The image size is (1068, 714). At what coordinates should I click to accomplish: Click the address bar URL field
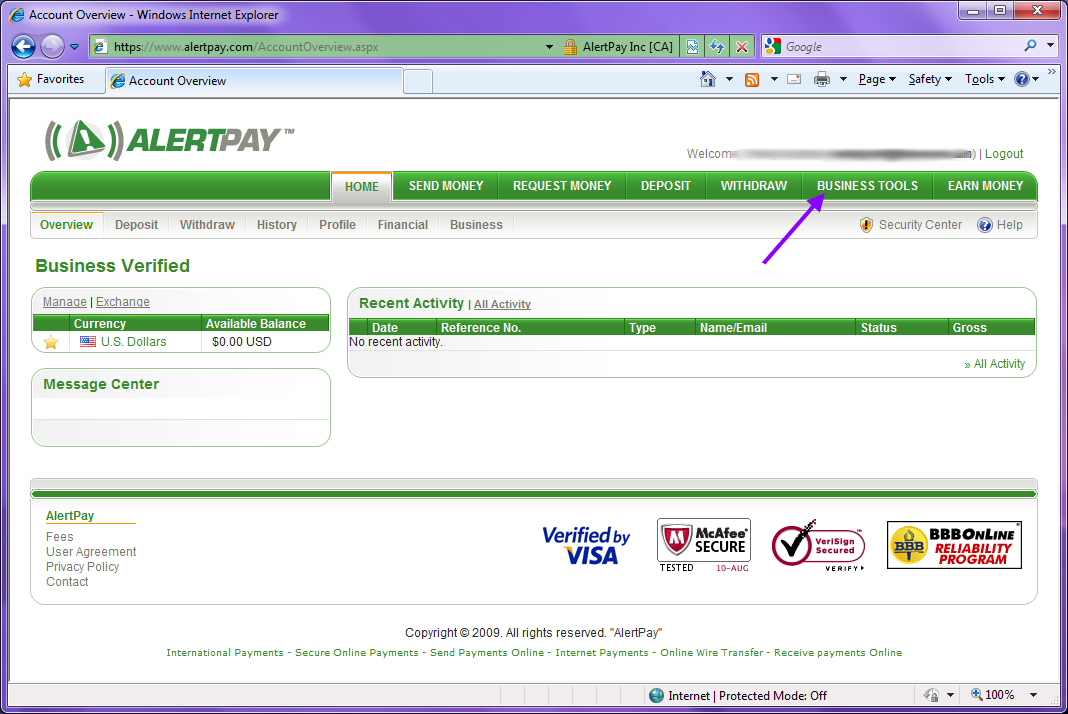(x=320, y=47)
